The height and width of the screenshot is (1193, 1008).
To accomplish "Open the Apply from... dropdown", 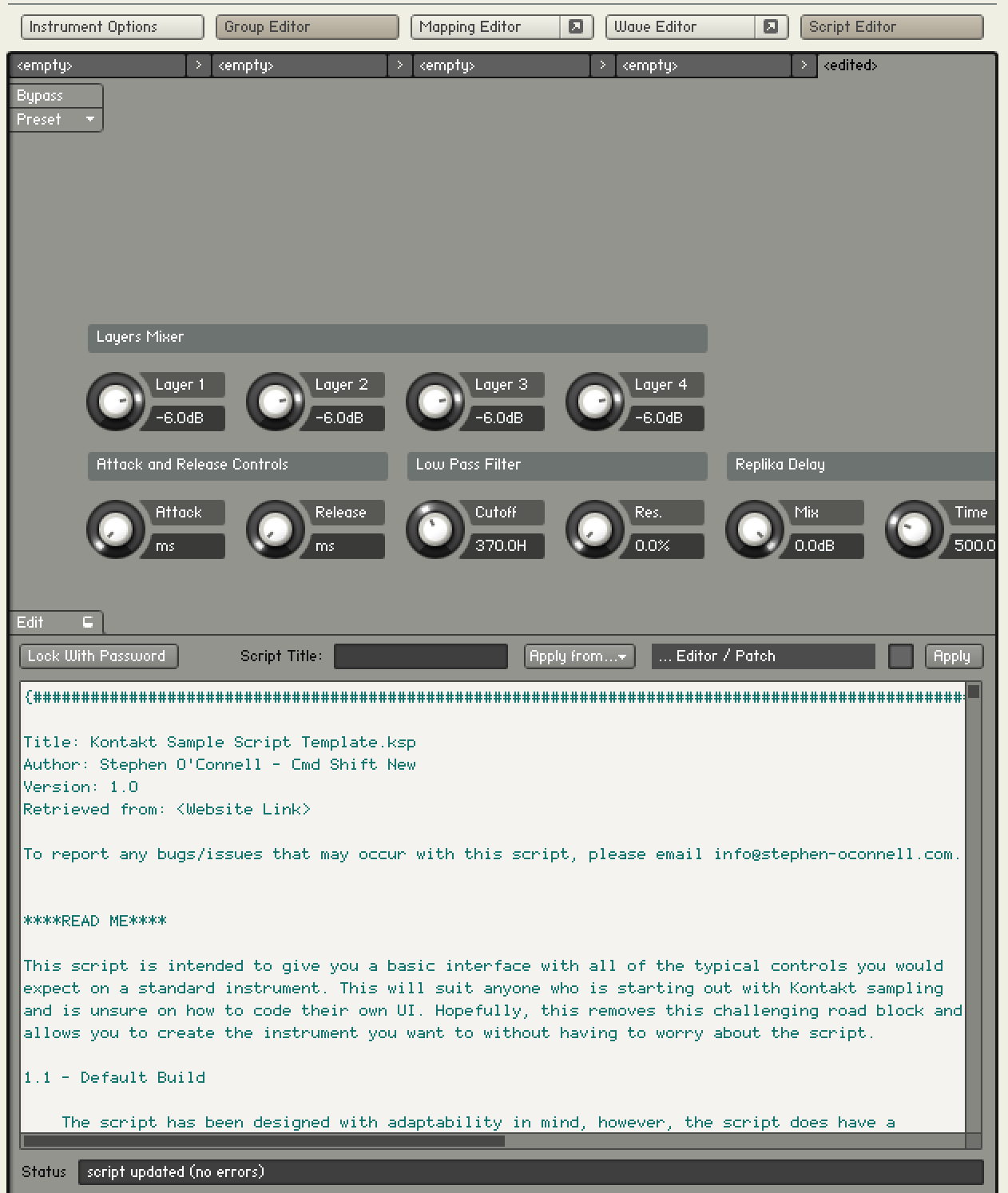I will [578, 656].
